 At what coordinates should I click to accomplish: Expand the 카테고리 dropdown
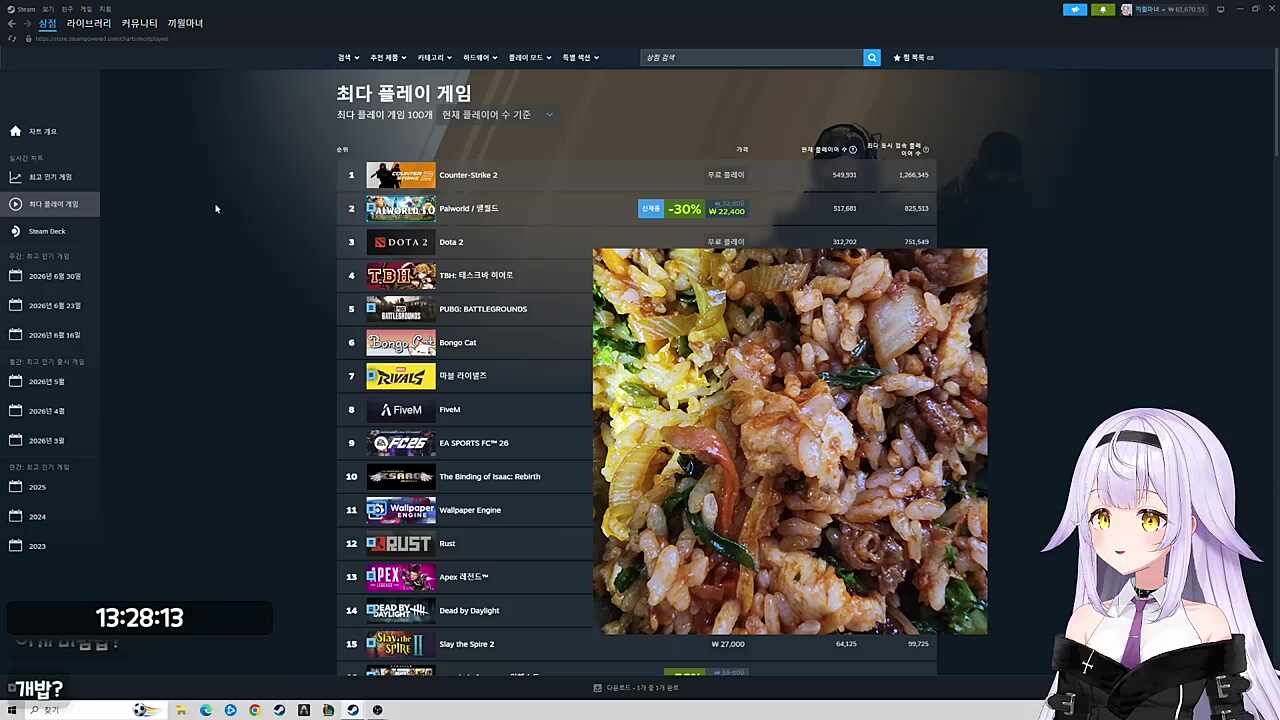coord(434,57)
